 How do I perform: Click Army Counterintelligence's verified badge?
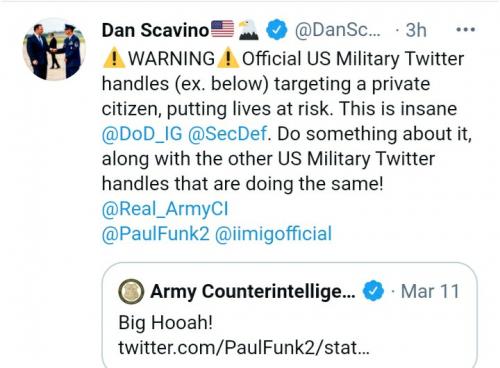373,291
